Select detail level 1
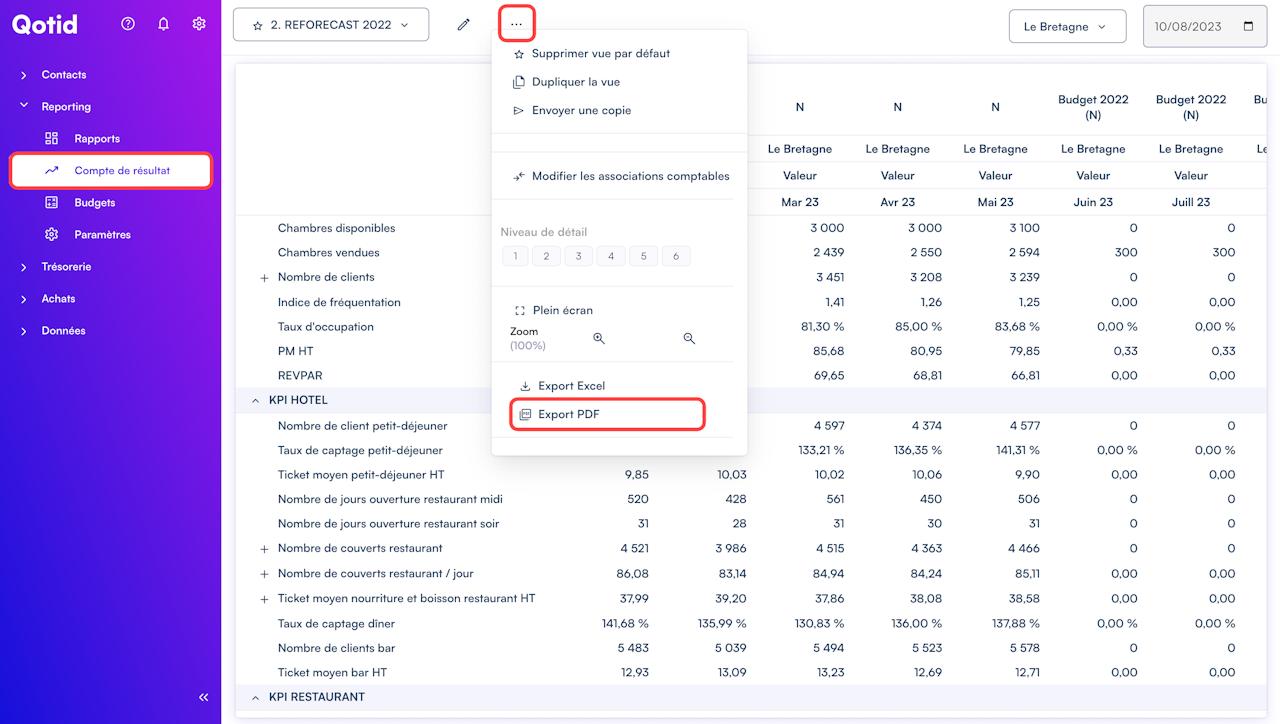 (x=516, y=257)
